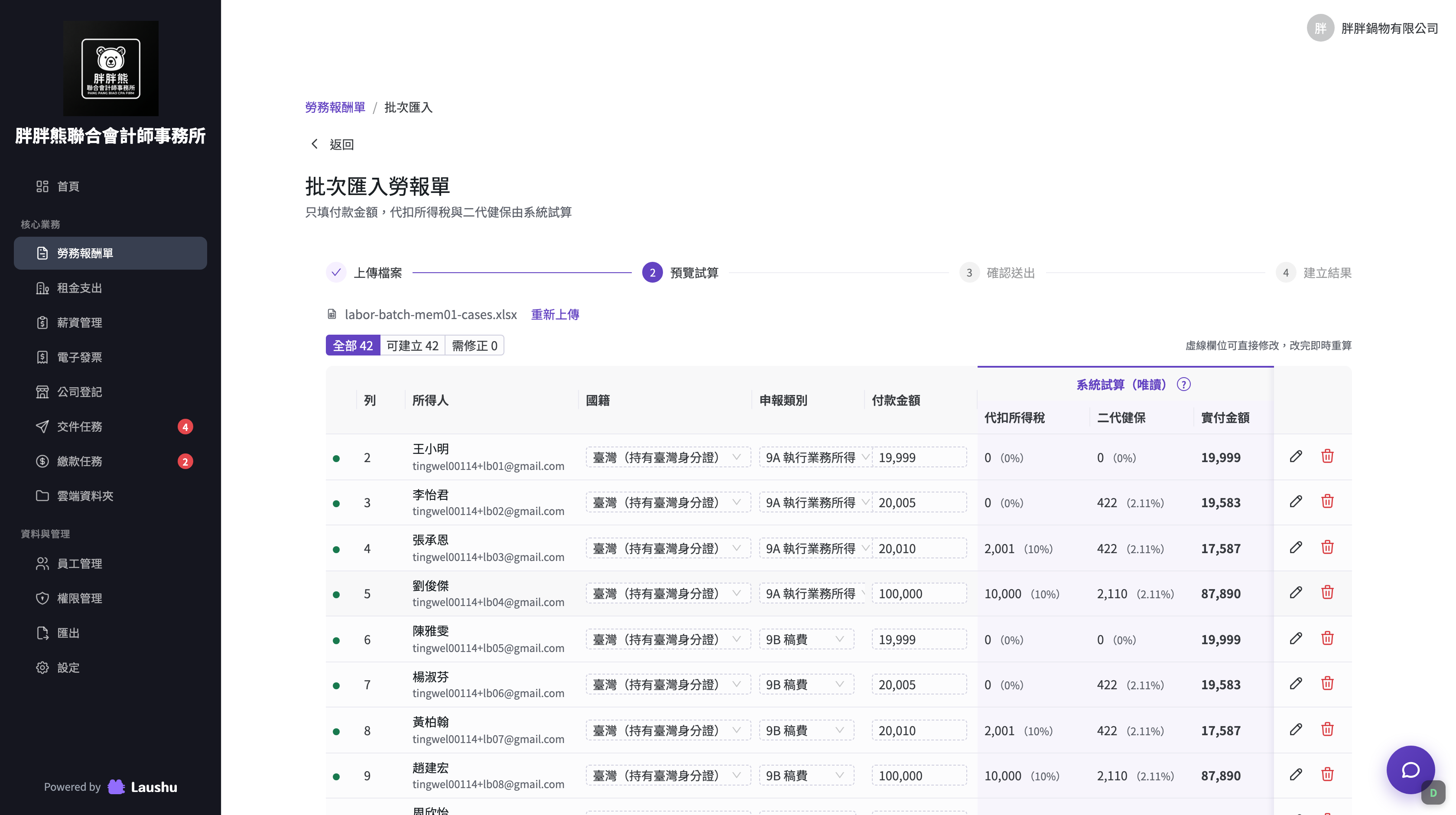The height and width of the screenshot is (815, 1456).
Task: Go to 設定 settings
Action: click(110, 668)
